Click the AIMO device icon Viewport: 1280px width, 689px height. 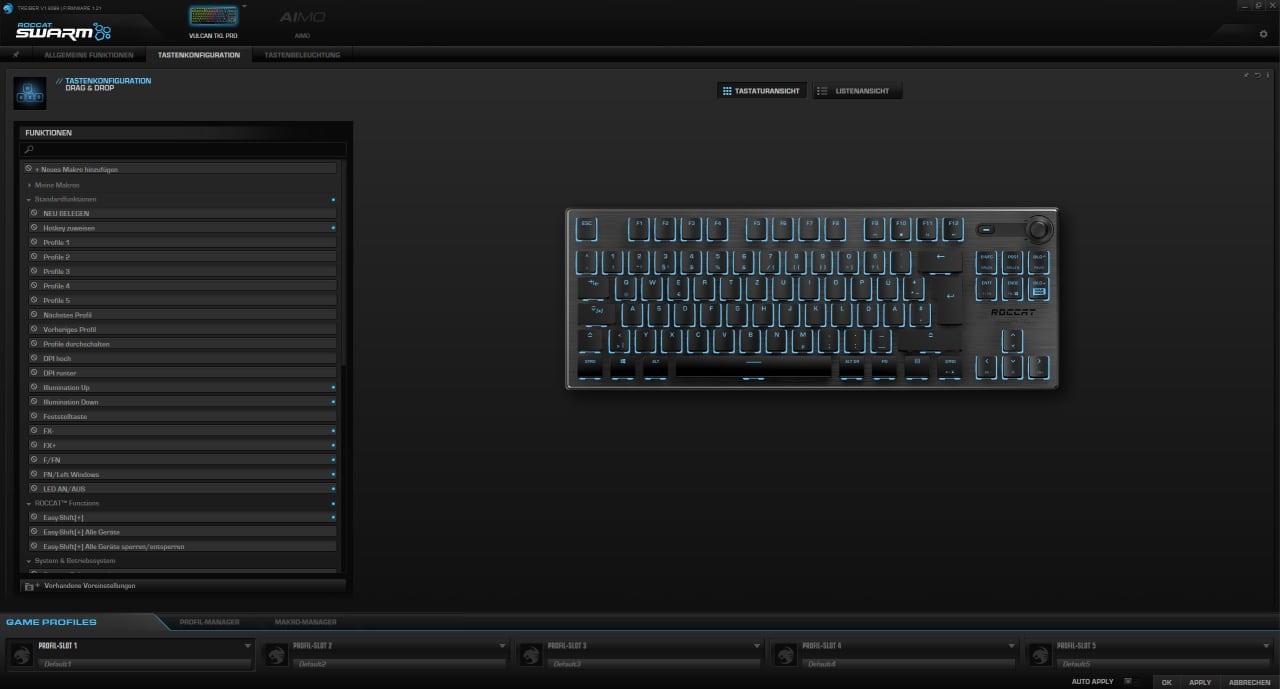tap(302, 18)
